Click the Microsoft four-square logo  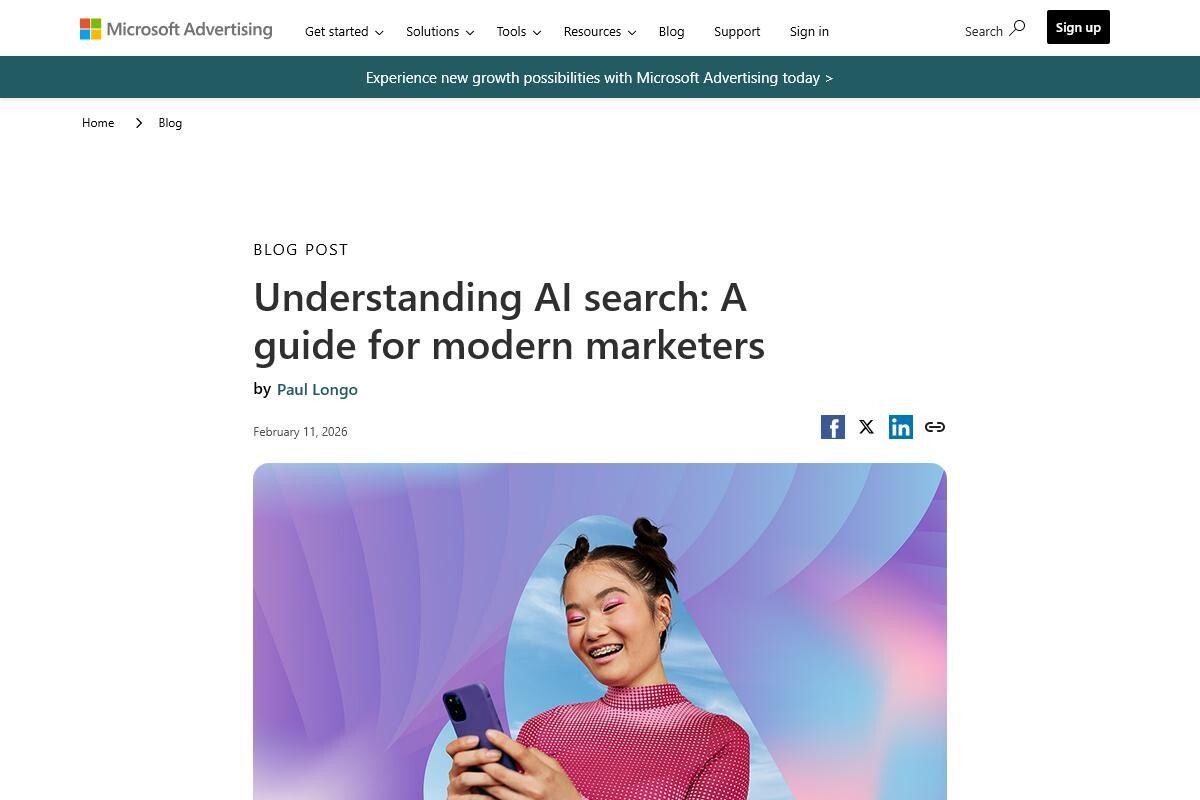(91, 29)
